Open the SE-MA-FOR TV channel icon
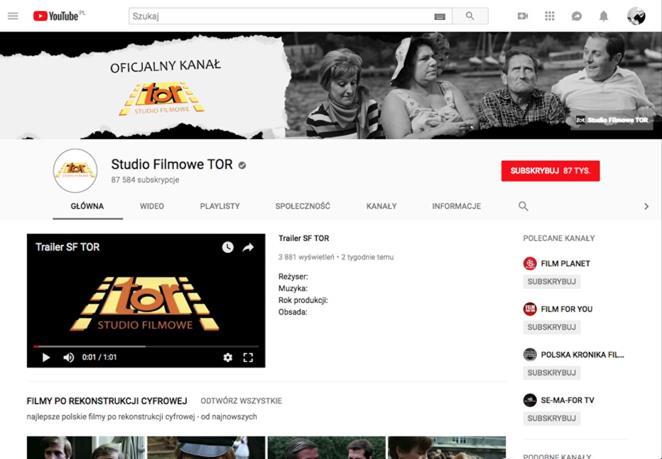This screenshot has width=662, height=459. tap(530, 400)
